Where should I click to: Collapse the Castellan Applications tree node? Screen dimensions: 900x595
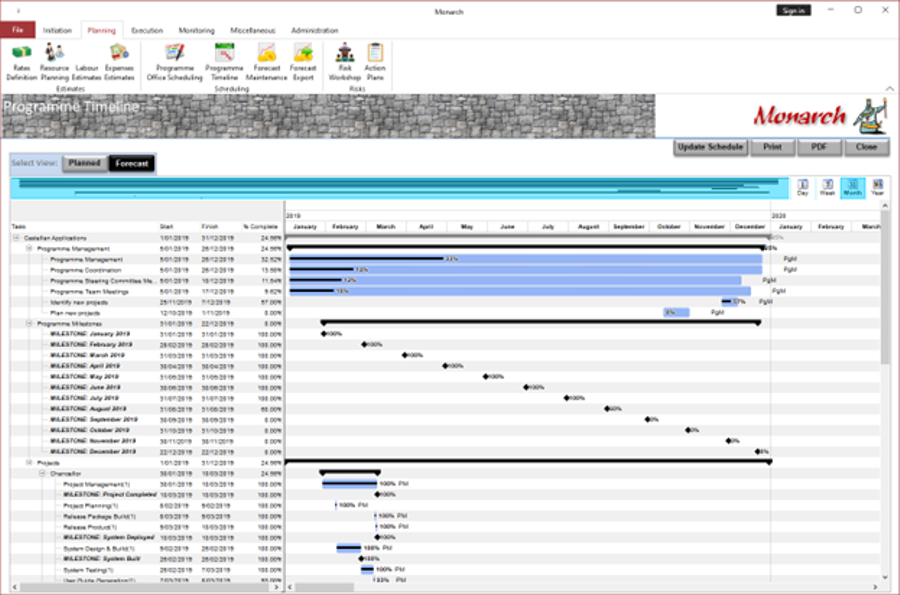pyautogui.click(x=16, y=238)
